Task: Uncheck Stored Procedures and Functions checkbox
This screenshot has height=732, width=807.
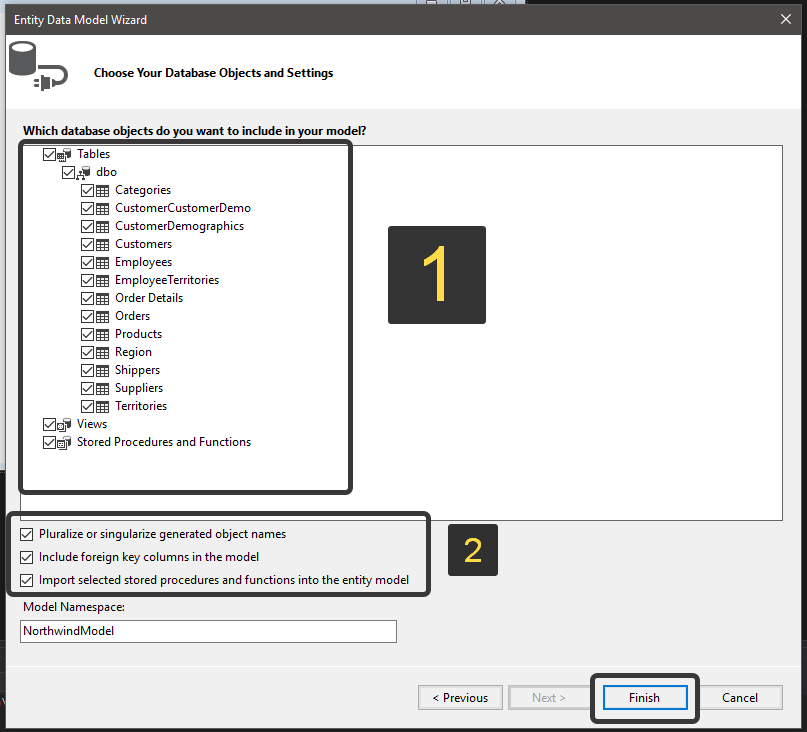Action: (49, 443)
